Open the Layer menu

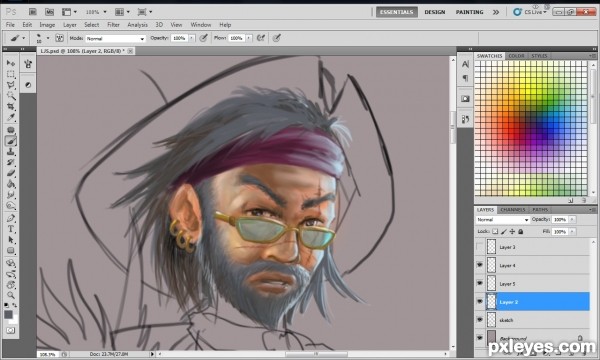coord(70,25)
